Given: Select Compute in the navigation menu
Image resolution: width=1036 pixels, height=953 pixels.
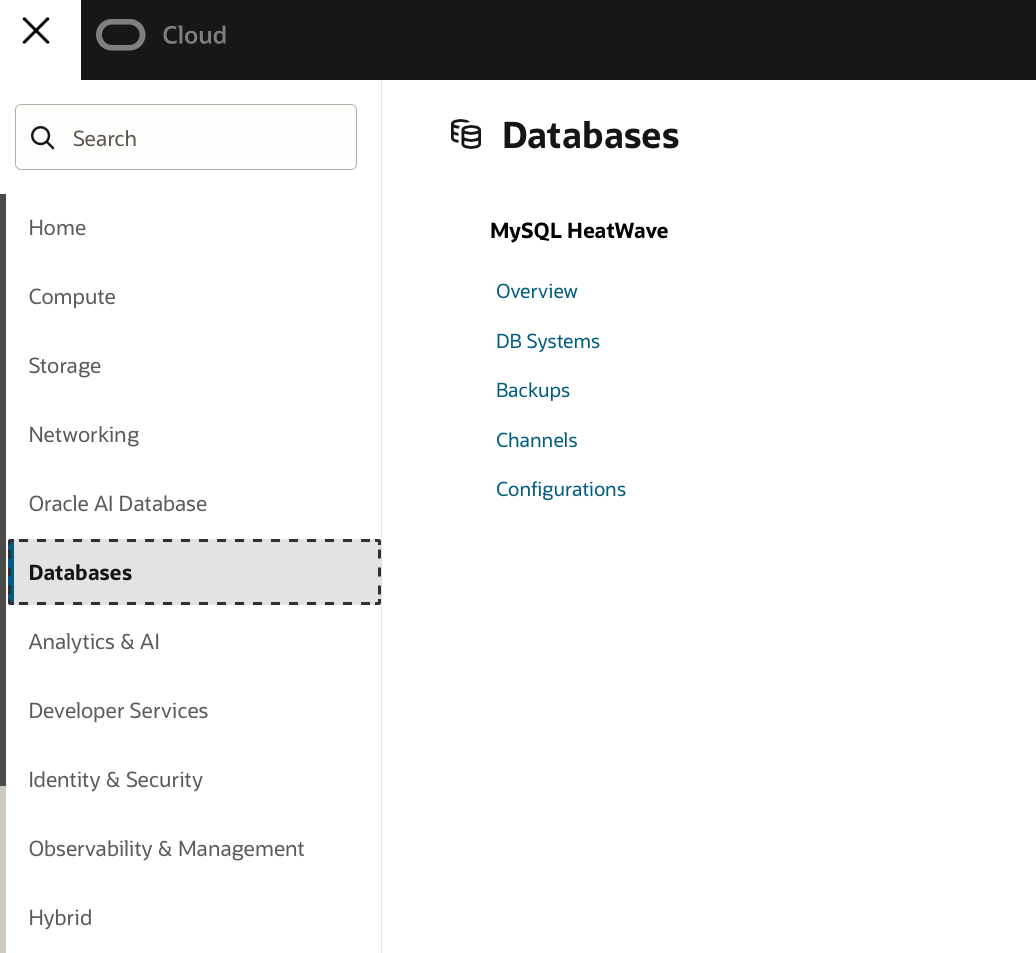Looking at the screenshot, I should tap(72, 297).
